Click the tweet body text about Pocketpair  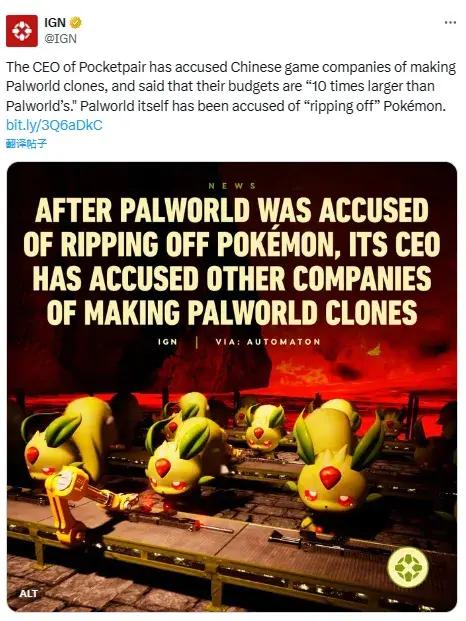[231, 86]
